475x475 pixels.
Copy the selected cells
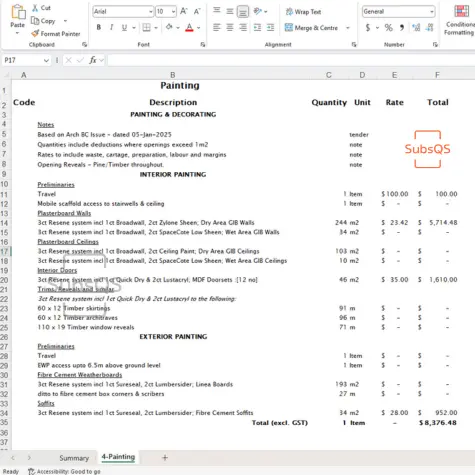click(43, 21)
